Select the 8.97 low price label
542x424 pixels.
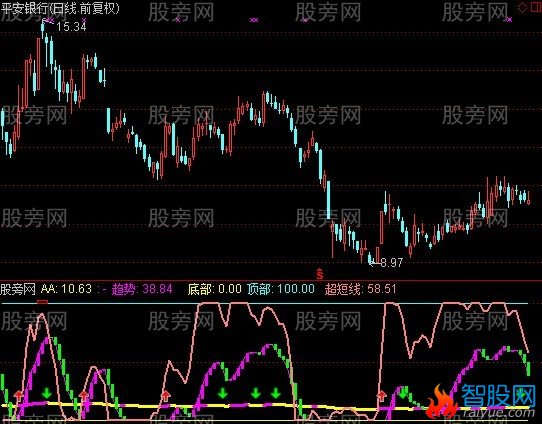click(x=392, y=263)
